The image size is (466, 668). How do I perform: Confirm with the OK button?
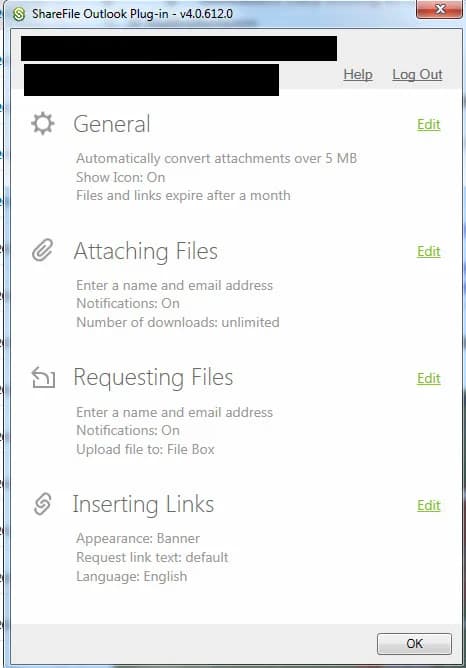(414, 643)
